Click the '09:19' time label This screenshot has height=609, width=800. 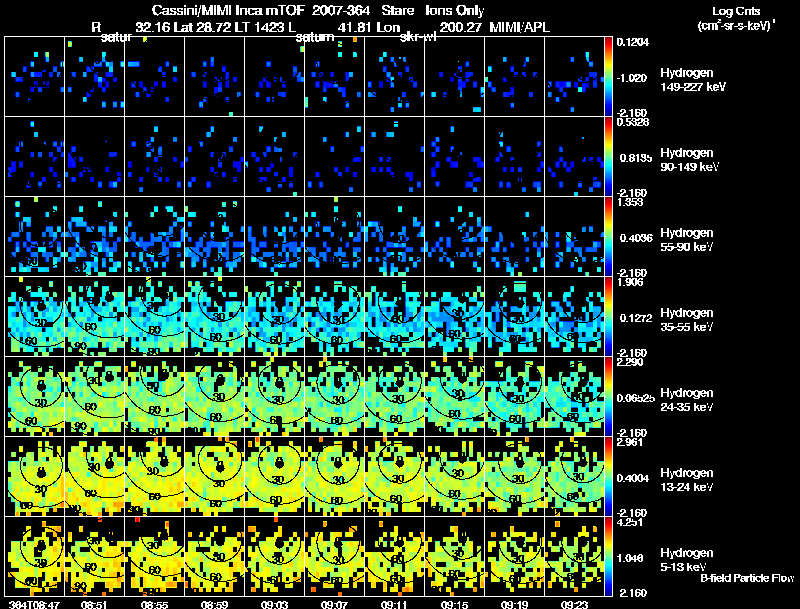tap(514, 604)
